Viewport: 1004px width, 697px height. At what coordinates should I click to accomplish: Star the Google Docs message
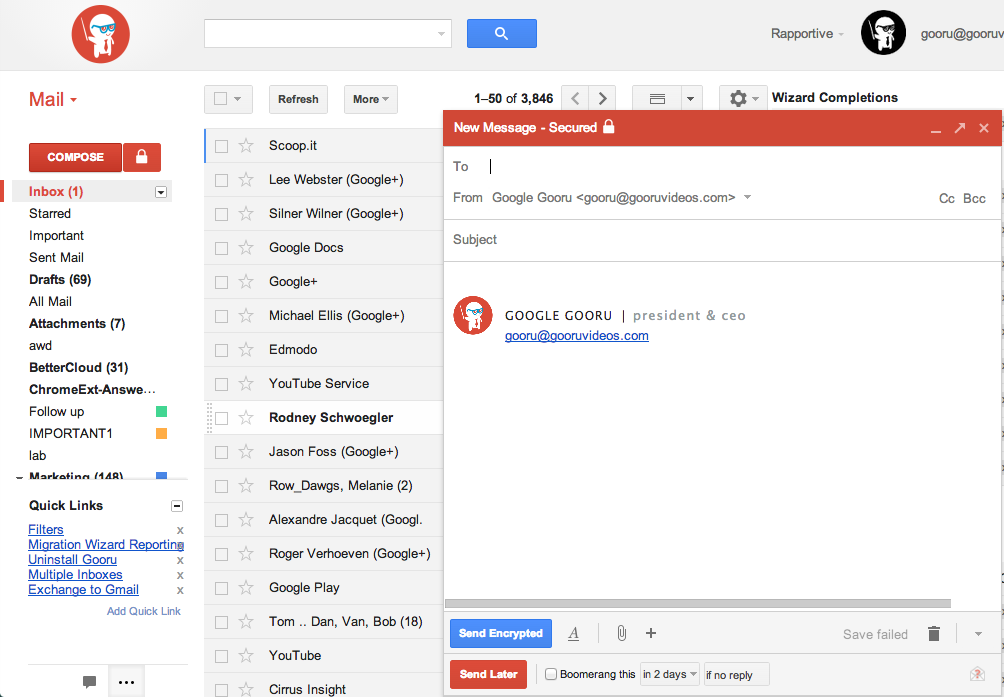[246, 248]
